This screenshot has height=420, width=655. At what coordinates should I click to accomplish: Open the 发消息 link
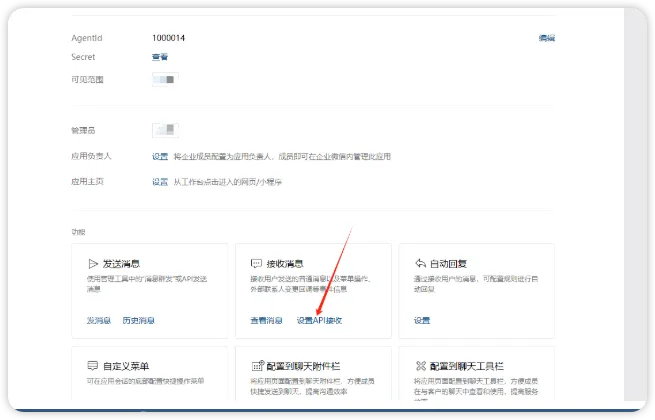tap(99, 321)
